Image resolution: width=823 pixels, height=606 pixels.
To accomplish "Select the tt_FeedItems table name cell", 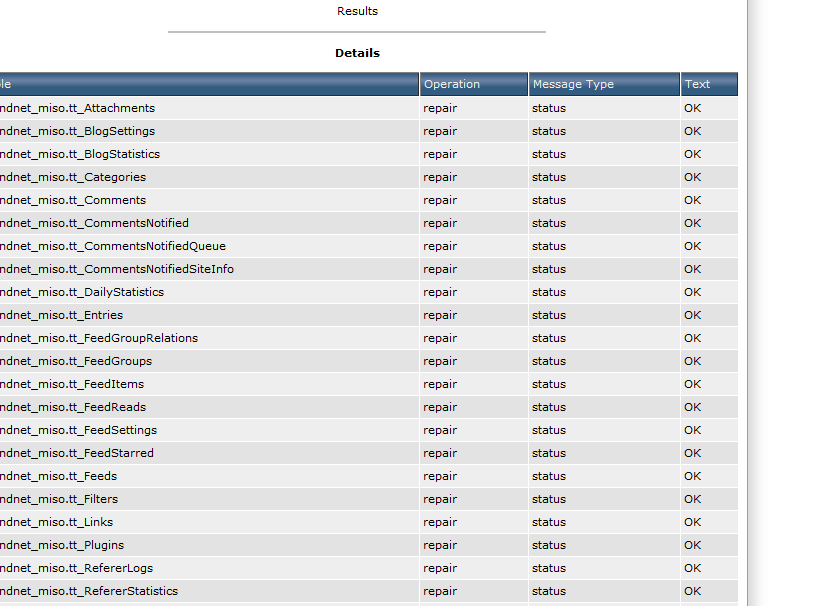I will click(209, 385).
